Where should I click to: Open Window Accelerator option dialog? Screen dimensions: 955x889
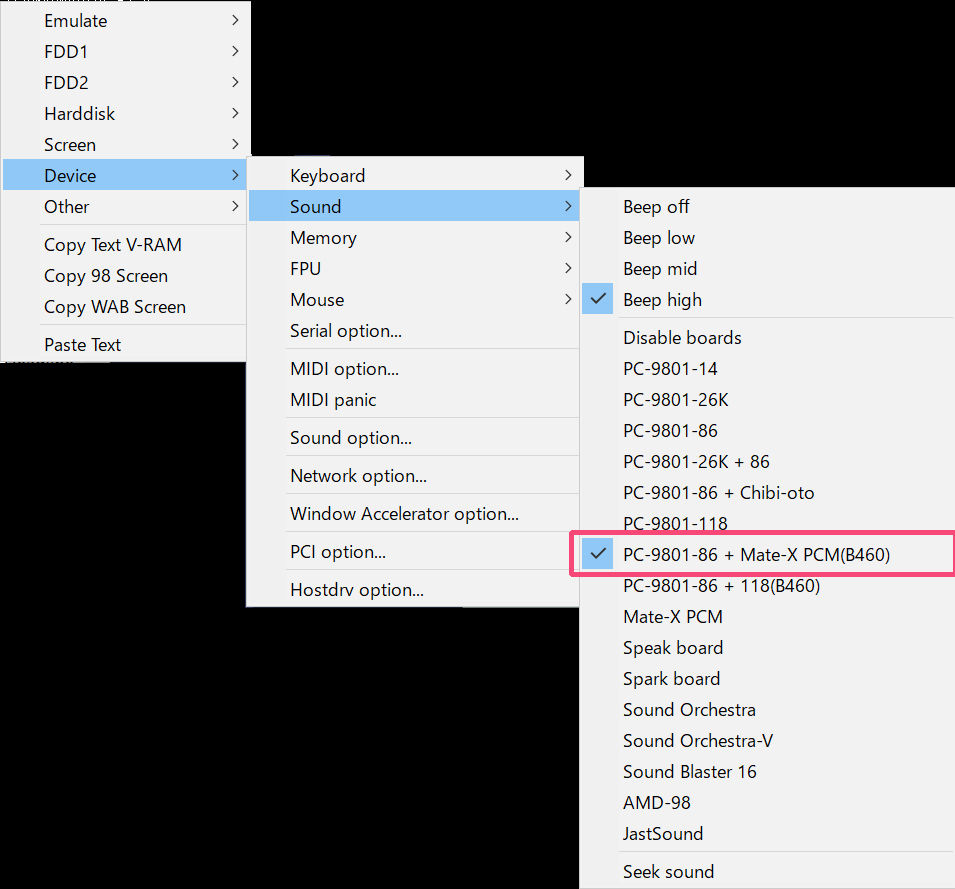(x=414, y=514)
